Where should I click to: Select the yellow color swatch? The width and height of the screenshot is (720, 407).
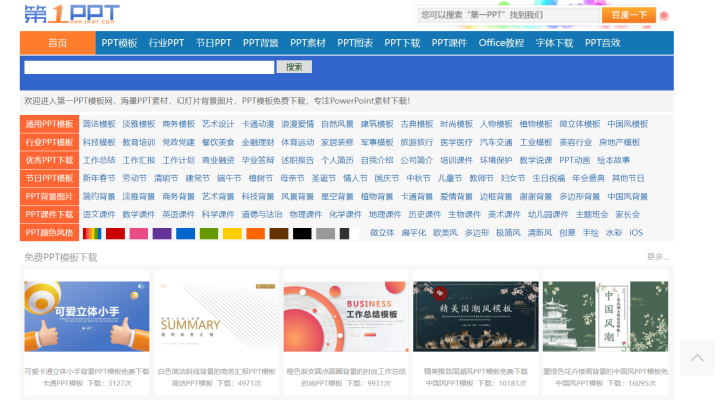coord(232,233)
